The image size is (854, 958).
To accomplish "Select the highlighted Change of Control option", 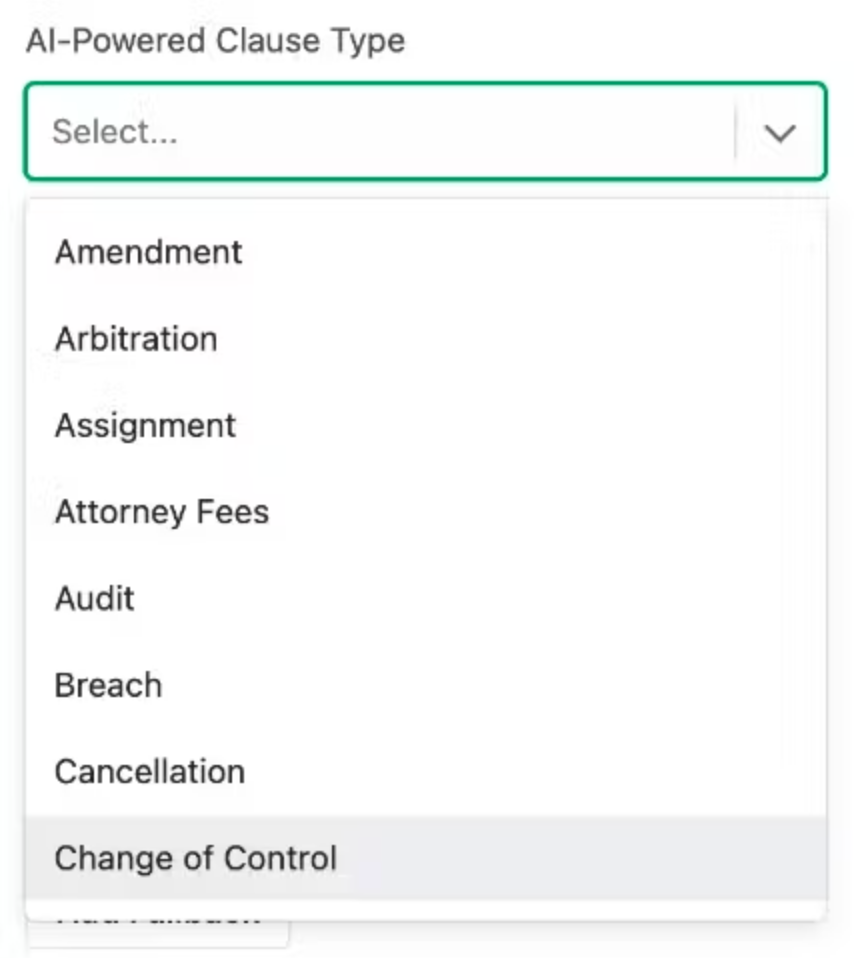I will [426, 858].
